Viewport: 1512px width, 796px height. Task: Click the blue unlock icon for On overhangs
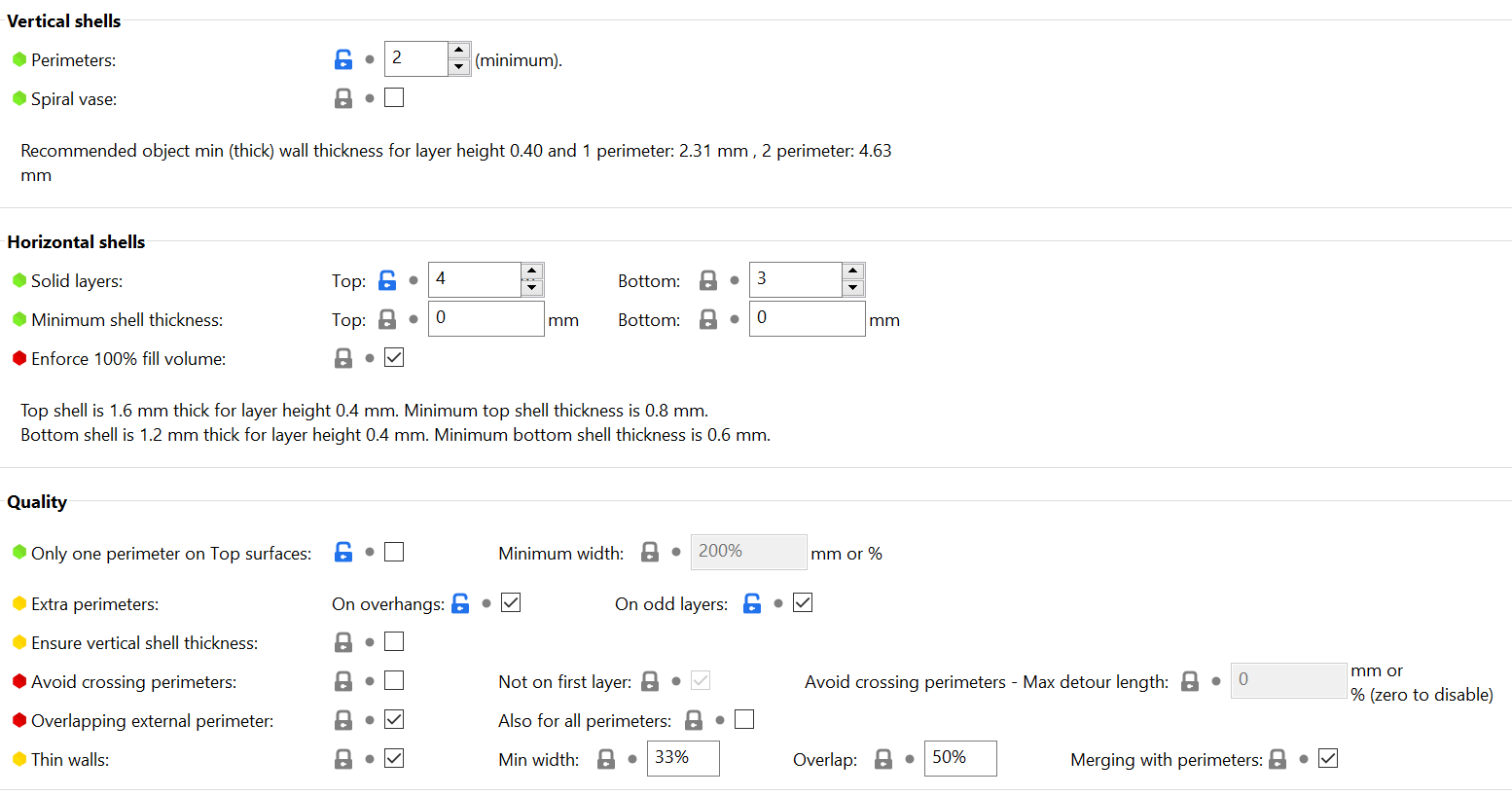(461, 603)
